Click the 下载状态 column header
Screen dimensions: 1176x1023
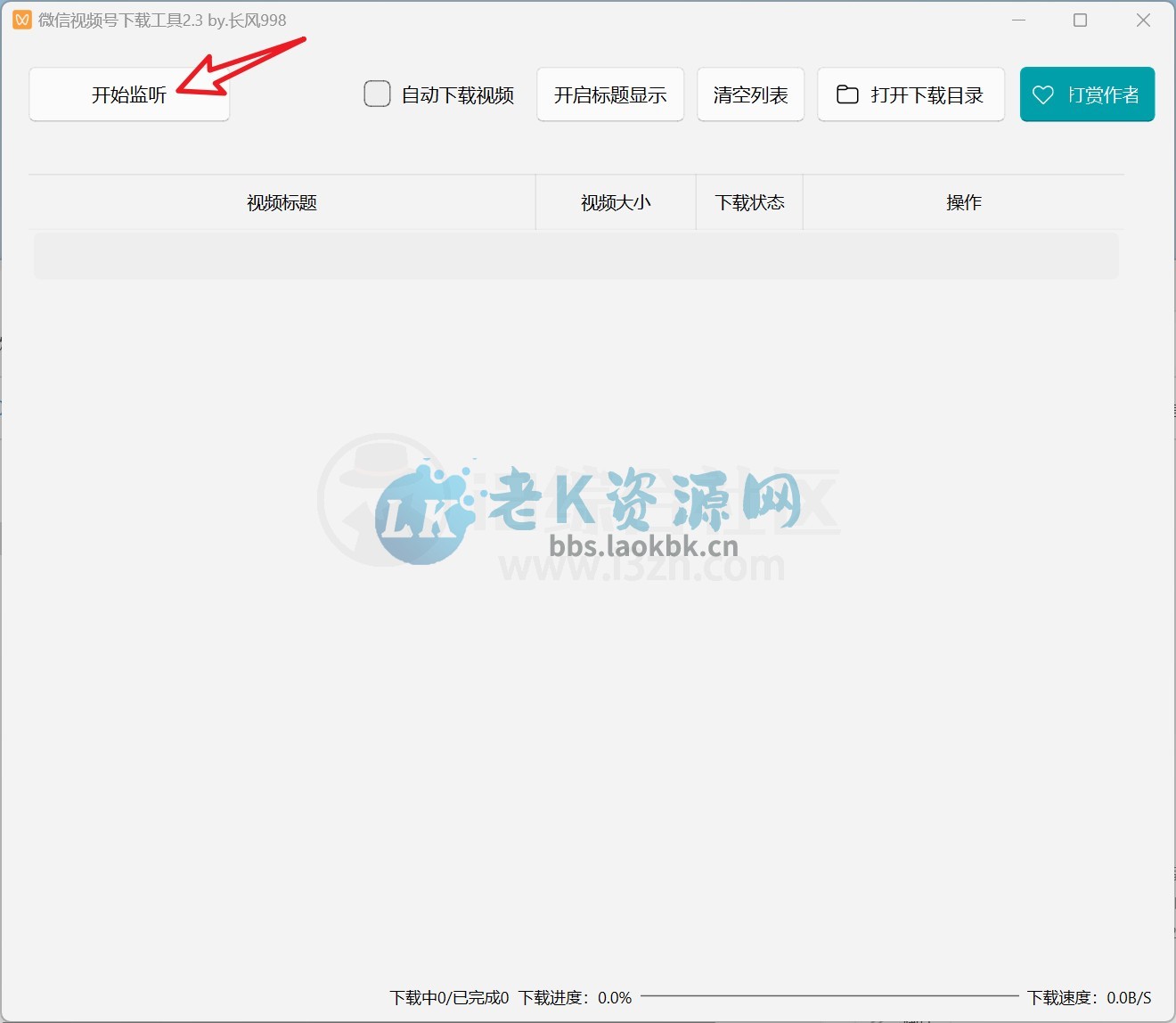pos(750,203)
